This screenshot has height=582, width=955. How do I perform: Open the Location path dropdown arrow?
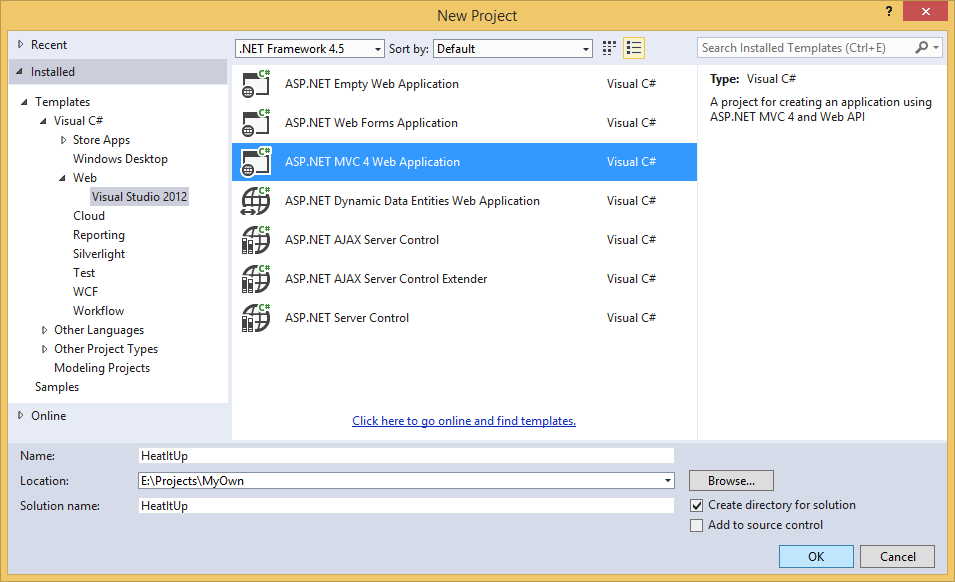[668, 481]
